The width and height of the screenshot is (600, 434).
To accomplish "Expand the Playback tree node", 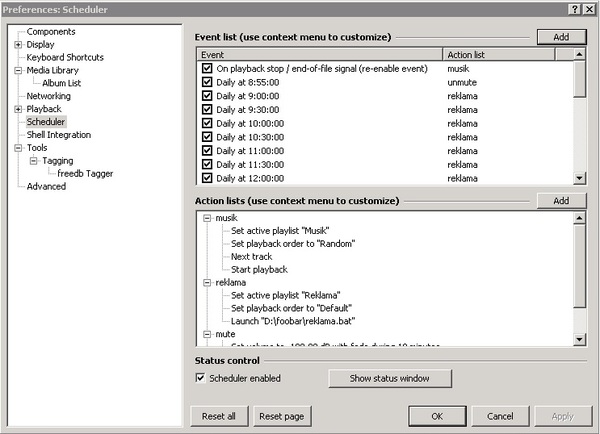I will pos(18,109).
